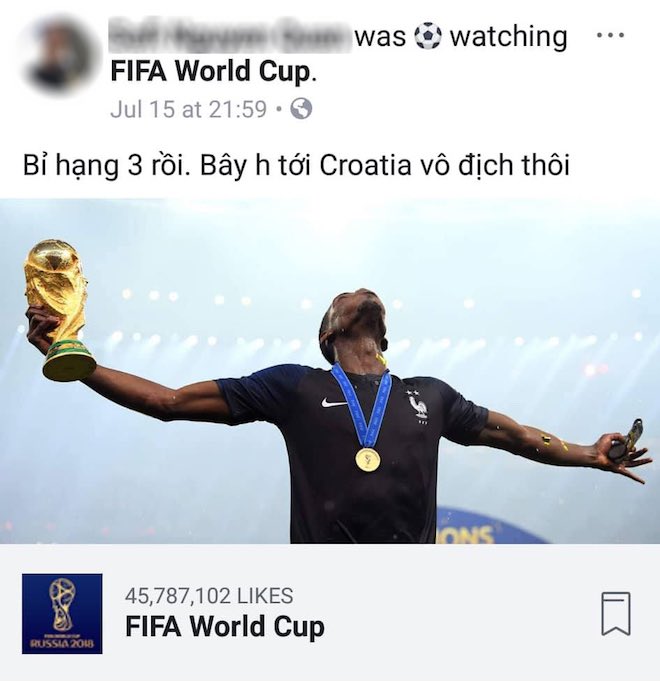The image size is (660, 681).
Task: Open the bold FIFA World Cup header link
Action: pyautogui.click(x=211, y=72)
